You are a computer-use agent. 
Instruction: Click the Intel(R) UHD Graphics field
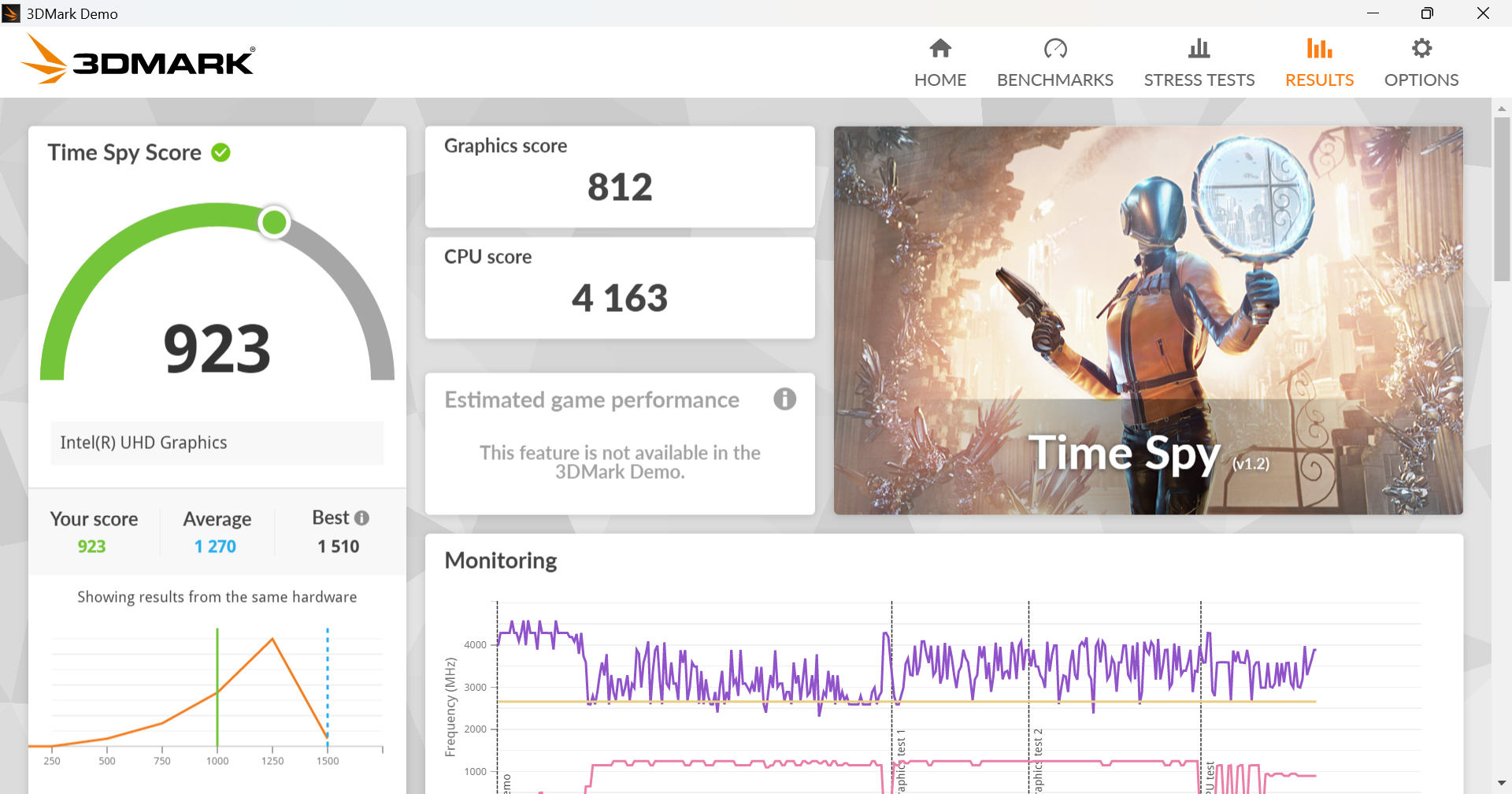[x=217, y=443]
